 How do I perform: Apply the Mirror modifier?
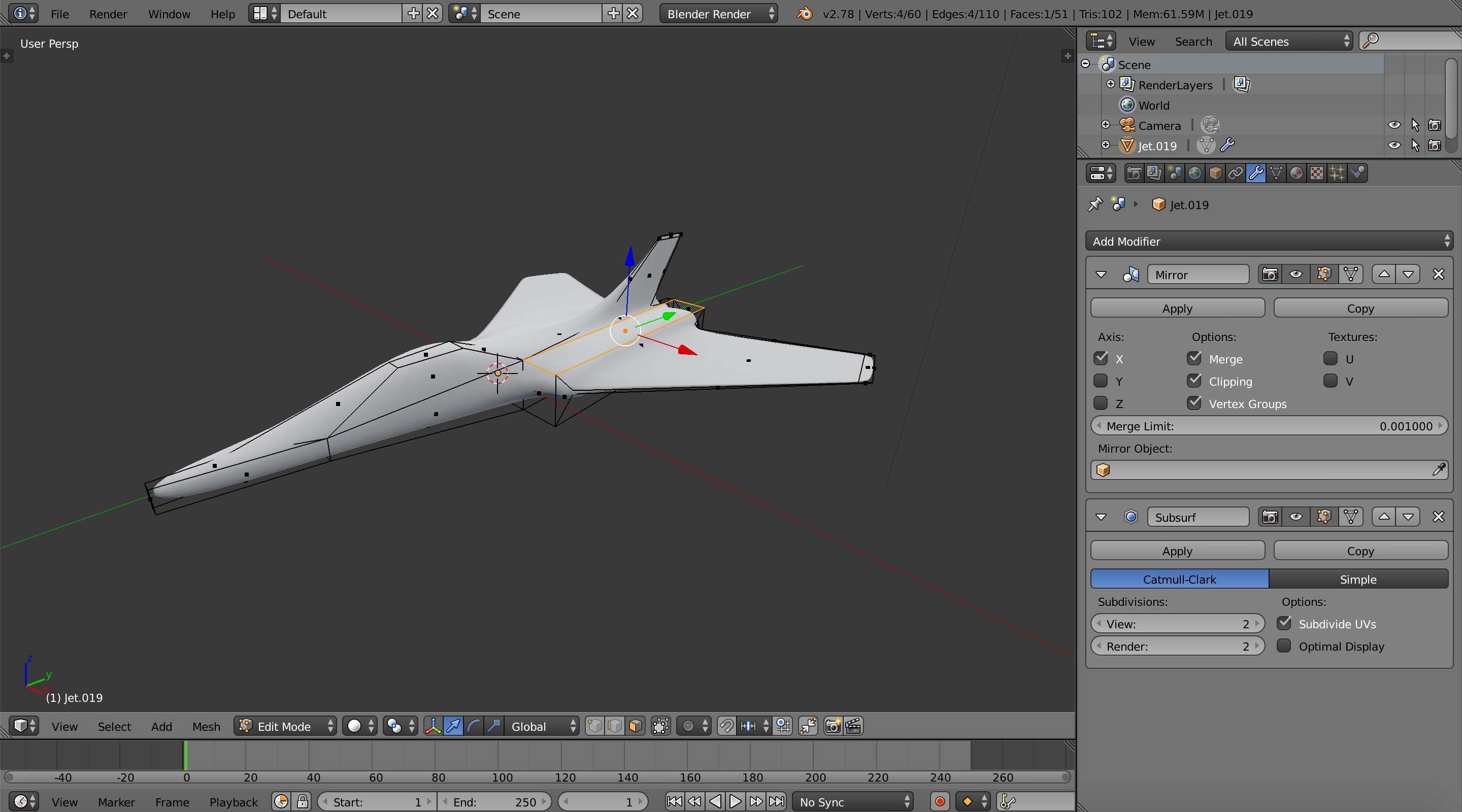click(1177, 308)
